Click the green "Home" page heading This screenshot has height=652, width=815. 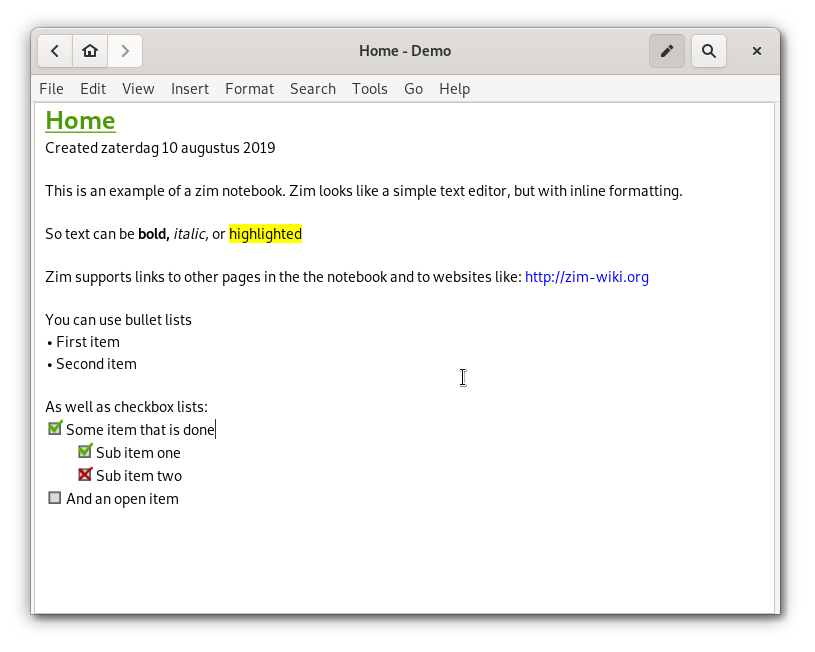pyautogui.click(x=81, y=121)
